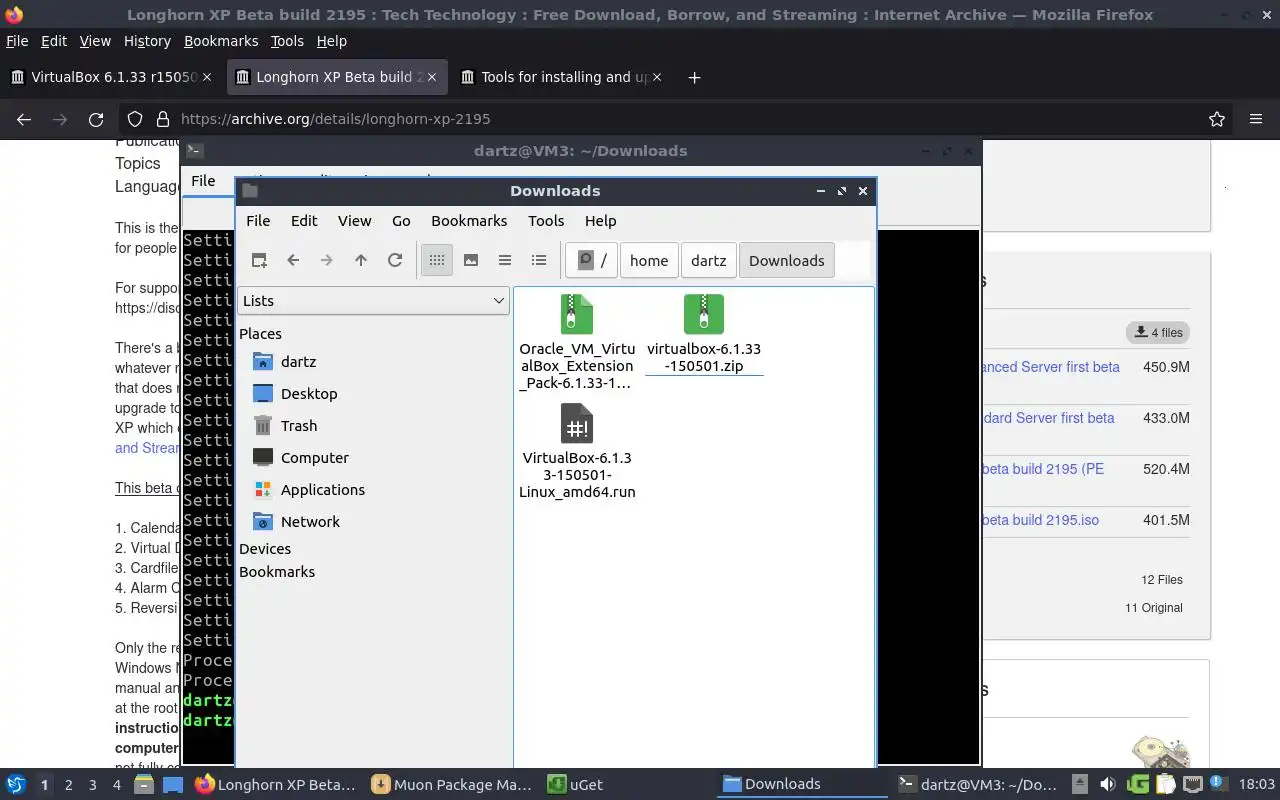The image size is (1280, 800).
Task: Switch to icon view in file manager
Action: [x=436, y=260]
